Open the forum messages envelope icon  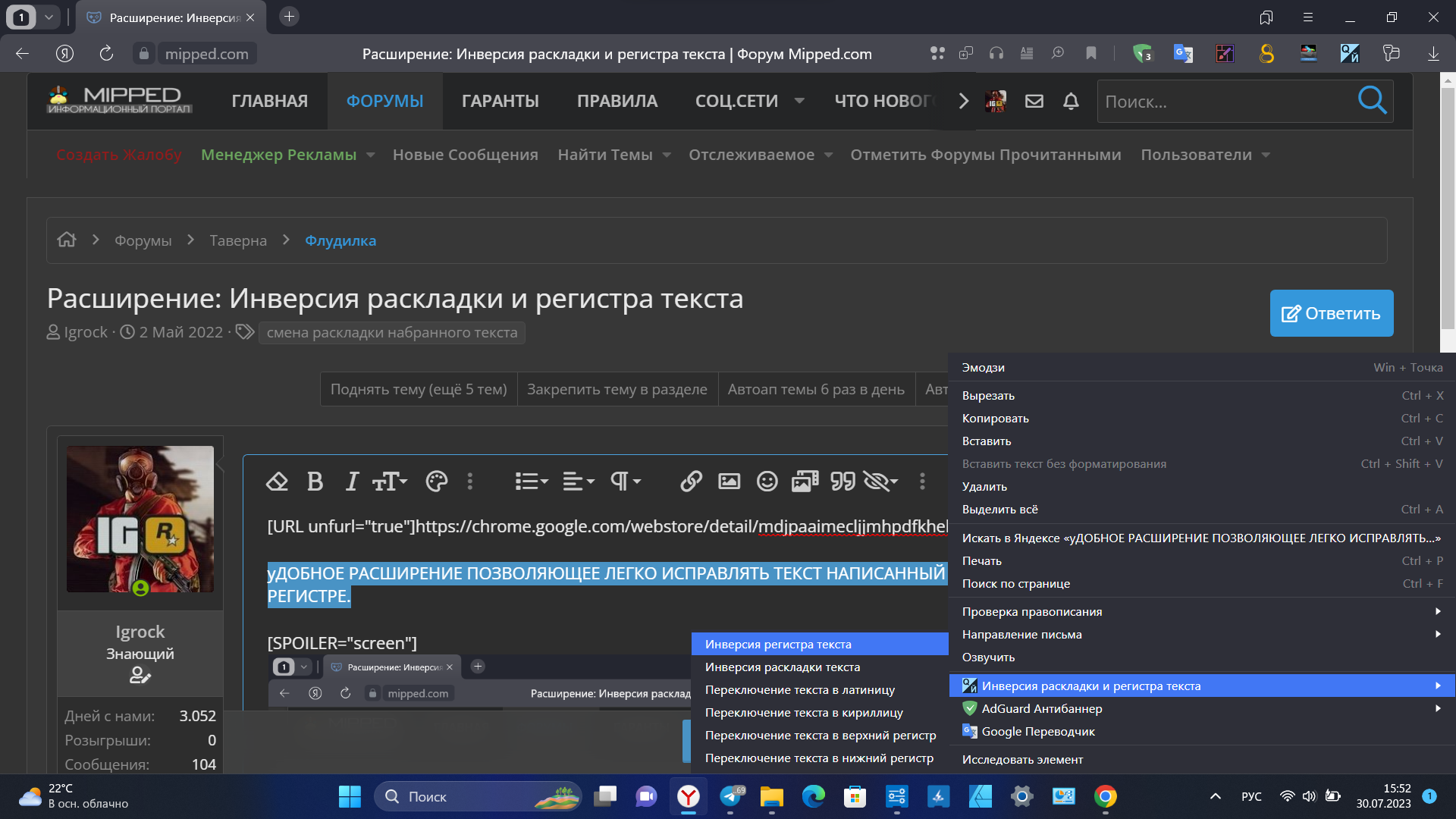point(1034,101)
